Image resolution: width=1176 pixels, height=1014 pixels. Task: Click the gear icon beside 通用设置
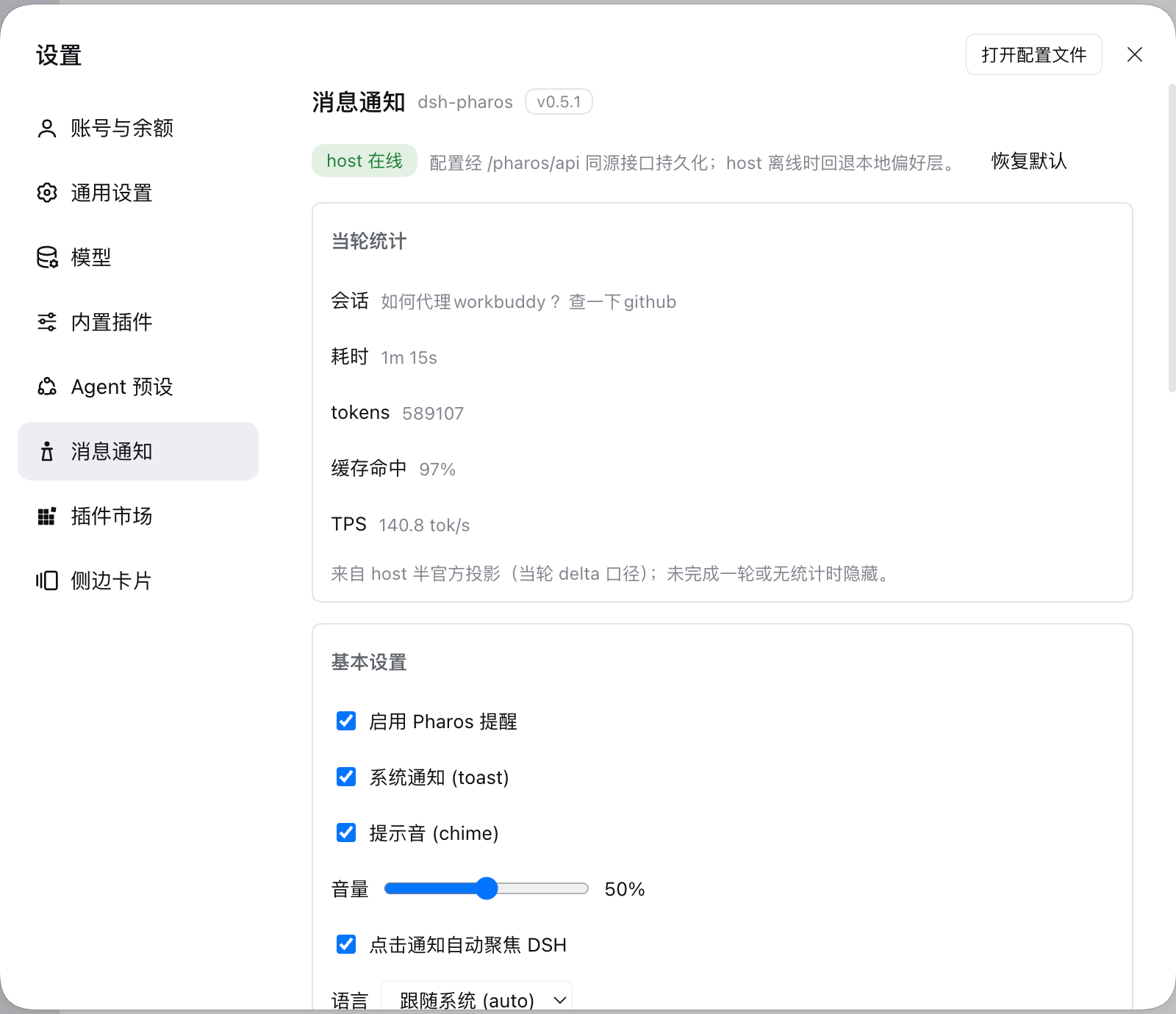point(47,193)
